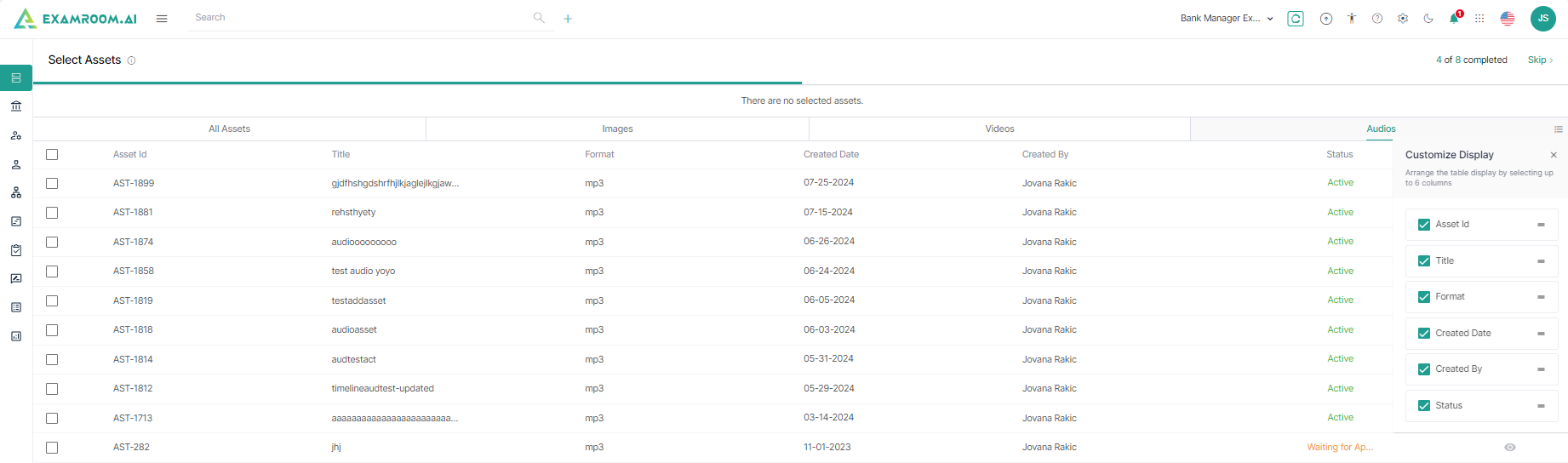The height and width of the screenshot is (463, 1568).
Task: Open the apps grid menu
Action: pyautogui.click(x=1479, y=19)
